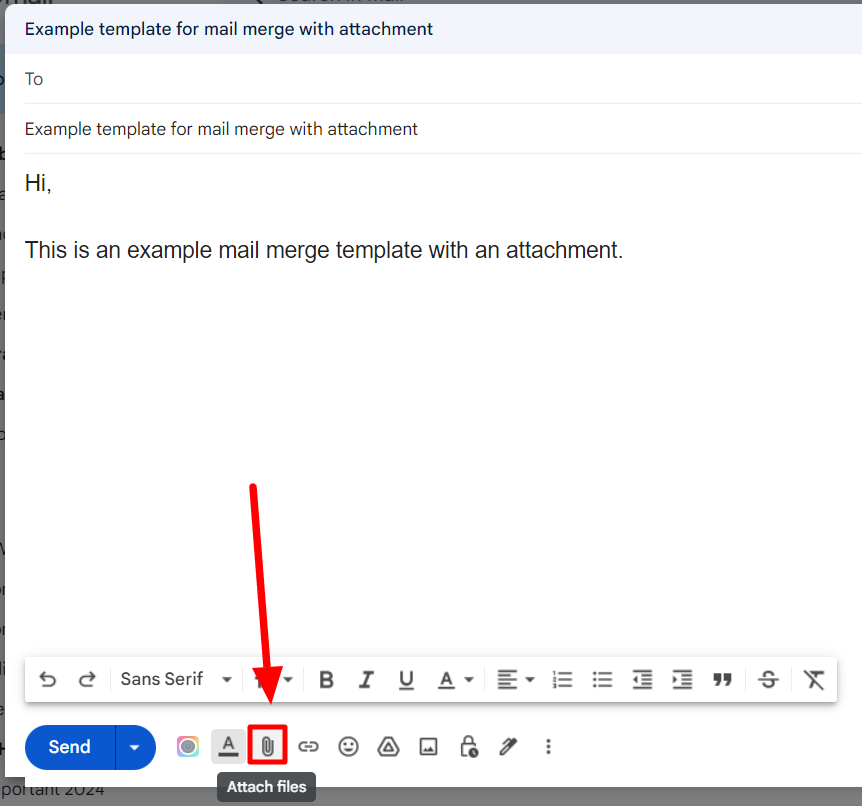This screenshot has height=806, width=862.
Task: Attach files with the paperclip icon
Action: [x=268, y=746]
